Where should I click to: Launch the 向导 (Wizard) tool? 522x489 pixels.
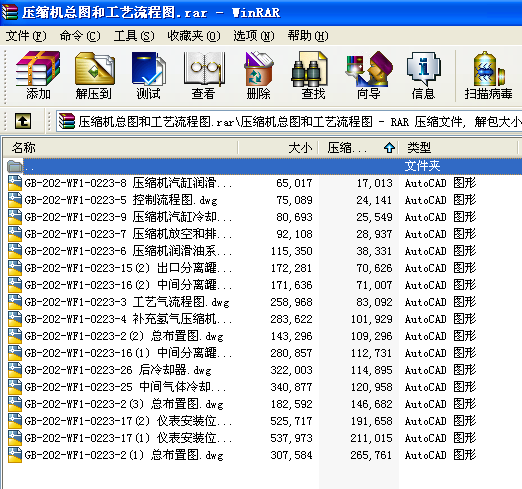[x=369, y=75]
